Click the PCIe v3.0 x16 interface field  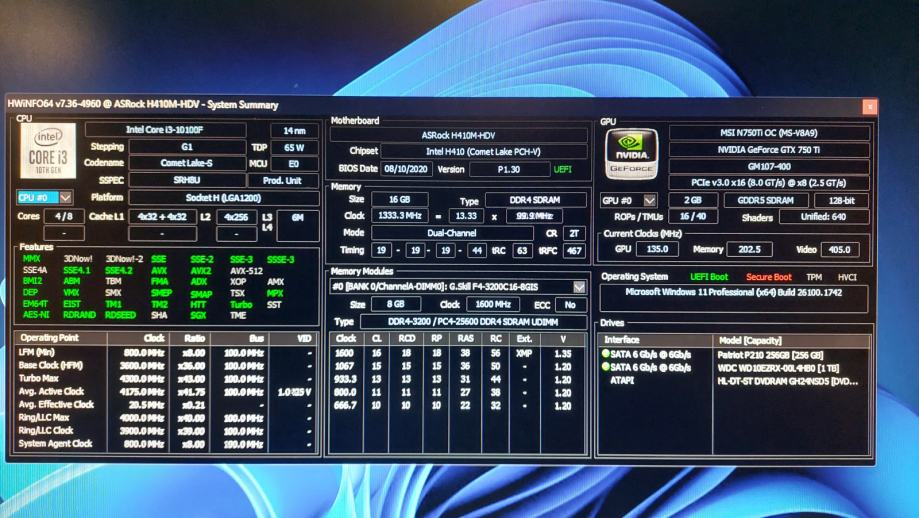tap(769, 183)
